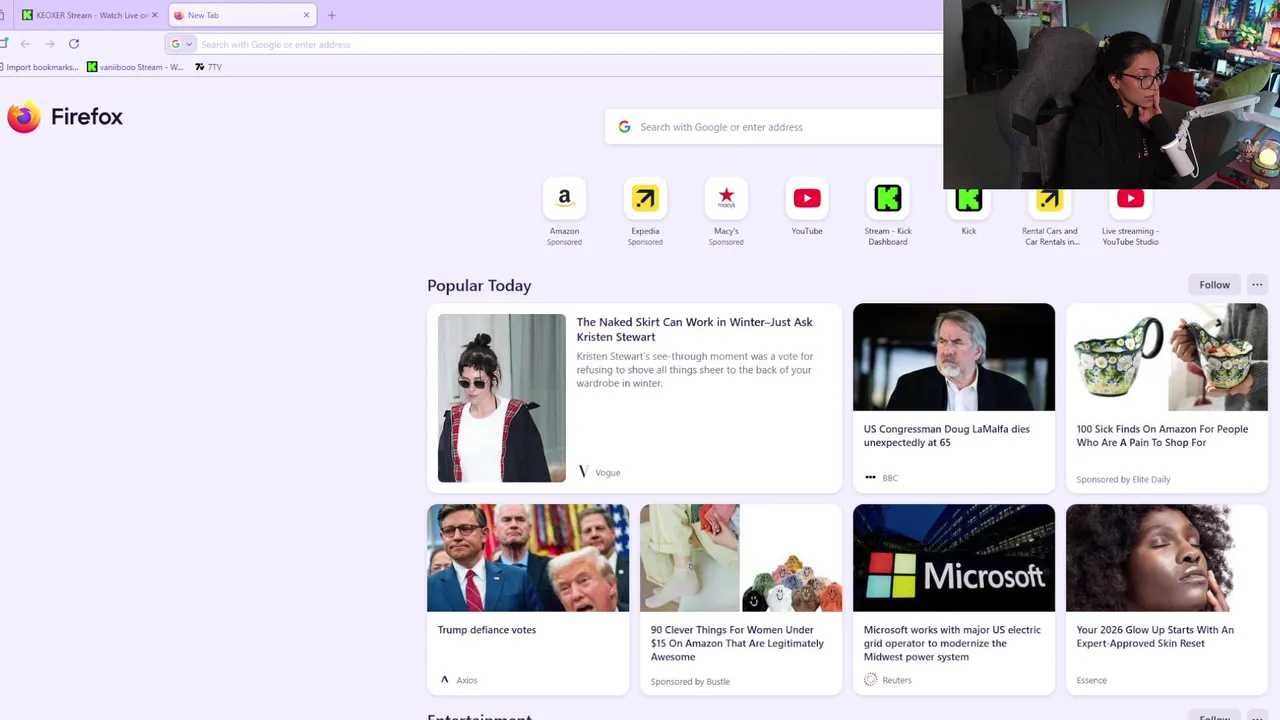
Task: Click the Trump defiance votes photo
Action: (528, 558)
